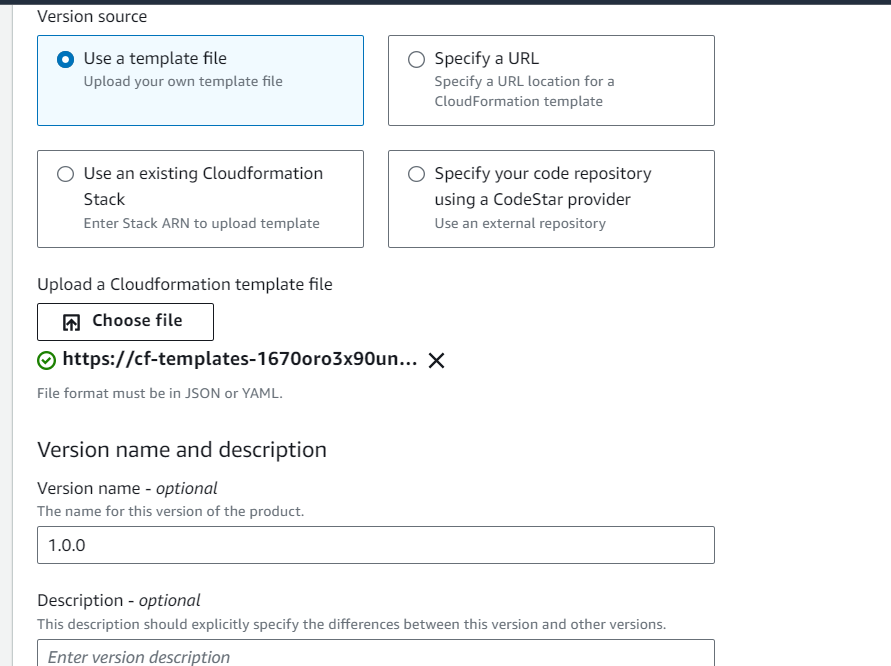This screenshot has width=891, height=666.
Task: Select the Specify a URL radio button
Action: pos(415,57)
